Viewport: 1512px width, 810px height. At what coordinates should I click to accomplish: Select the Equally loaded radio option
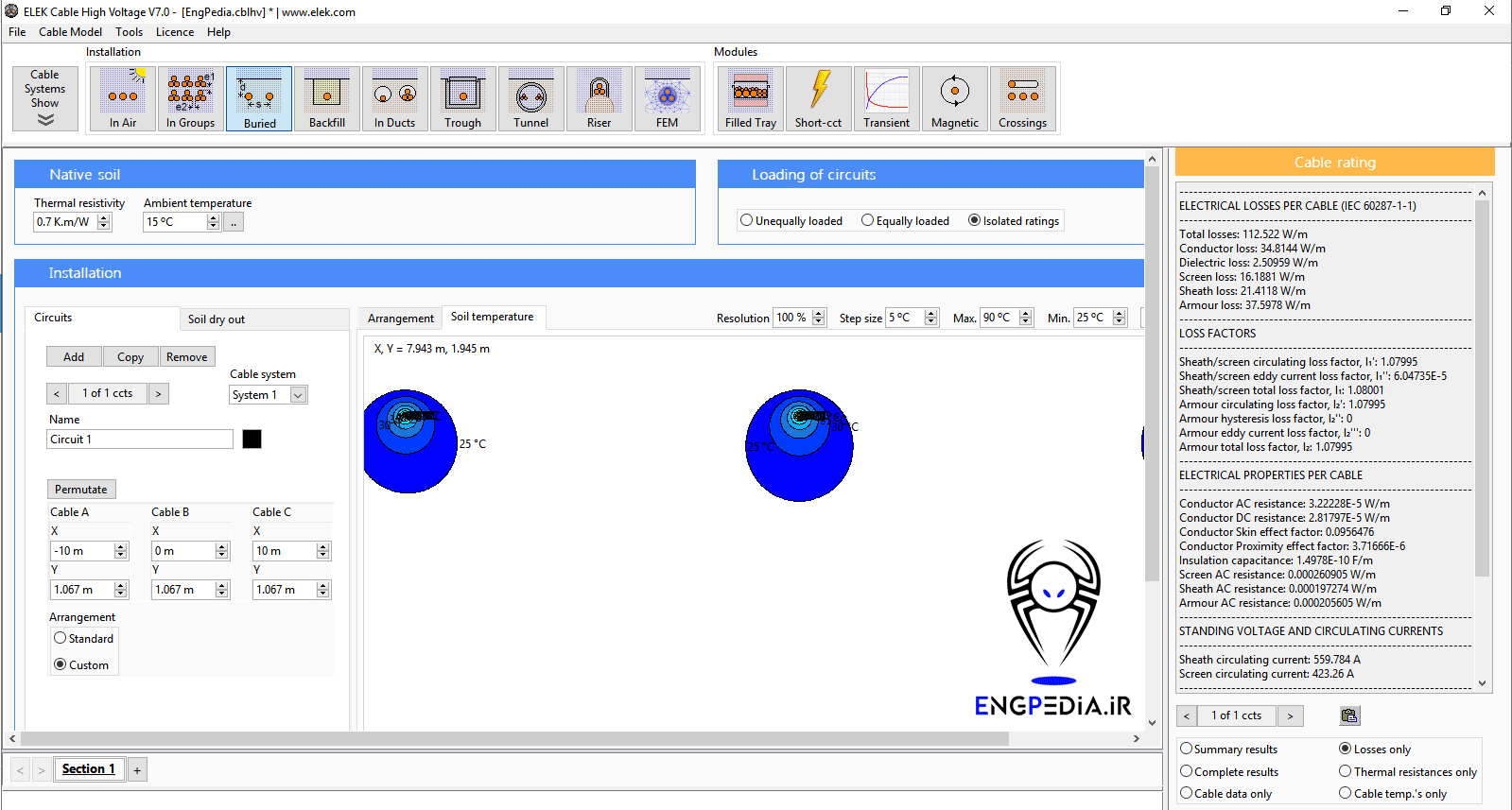coord(867,220)
